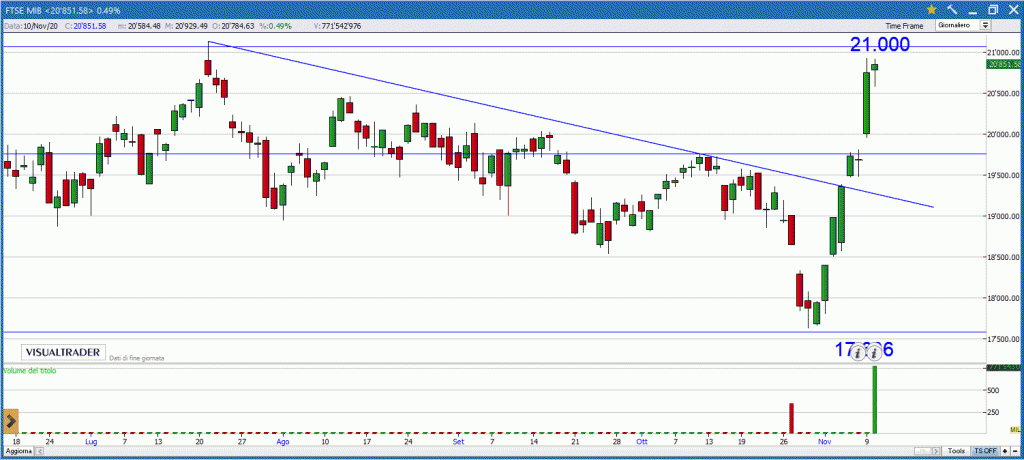Click the tall green volume bar
Screen dimensions: 1024x460
[874, 400]
